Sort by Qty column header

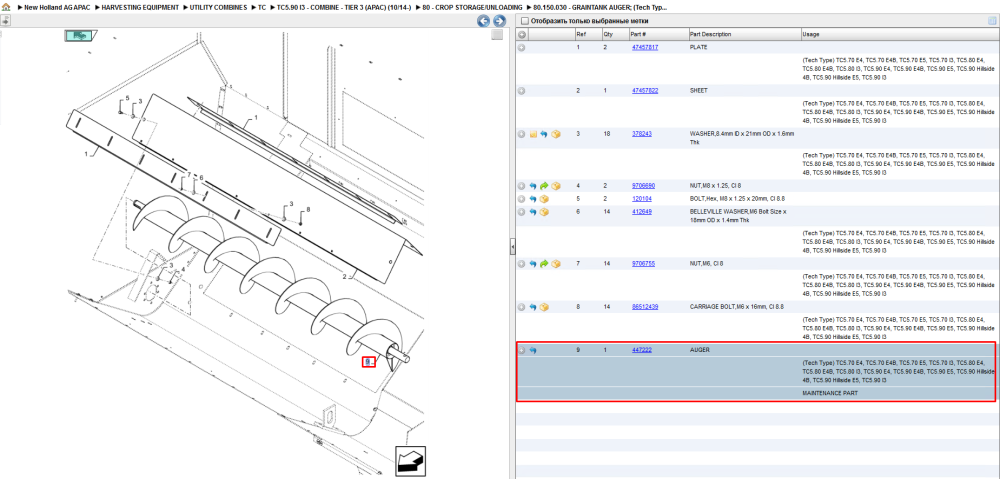tap(615, 34)
